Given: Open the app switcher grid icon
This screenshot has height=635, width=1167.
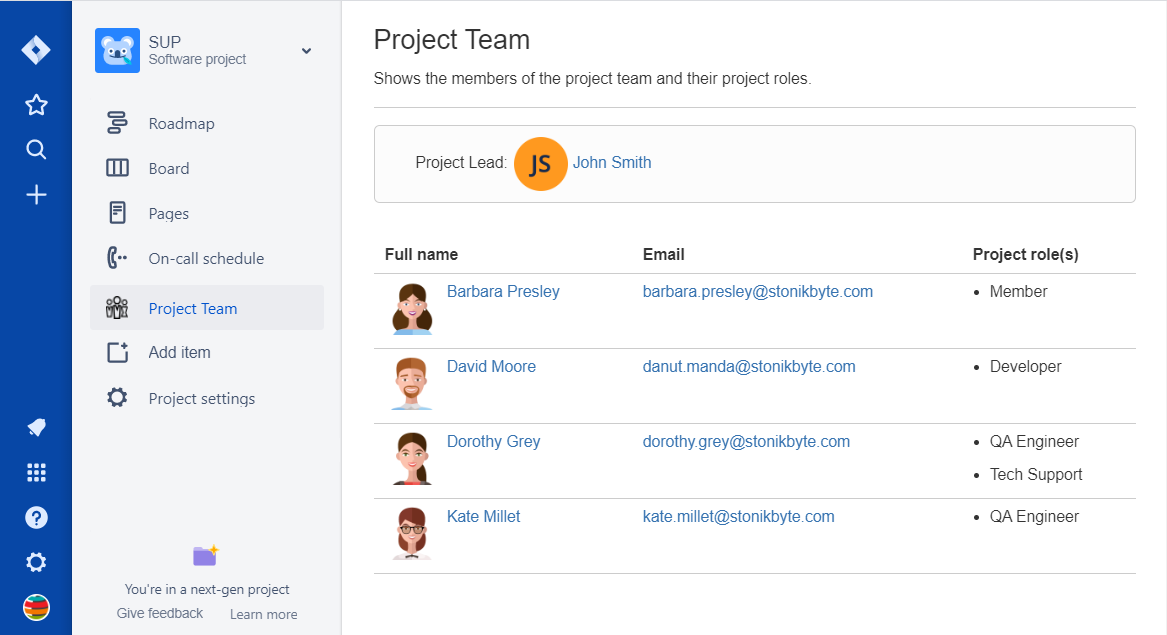Looking at the screenshot, I should (x=36, y=473).
